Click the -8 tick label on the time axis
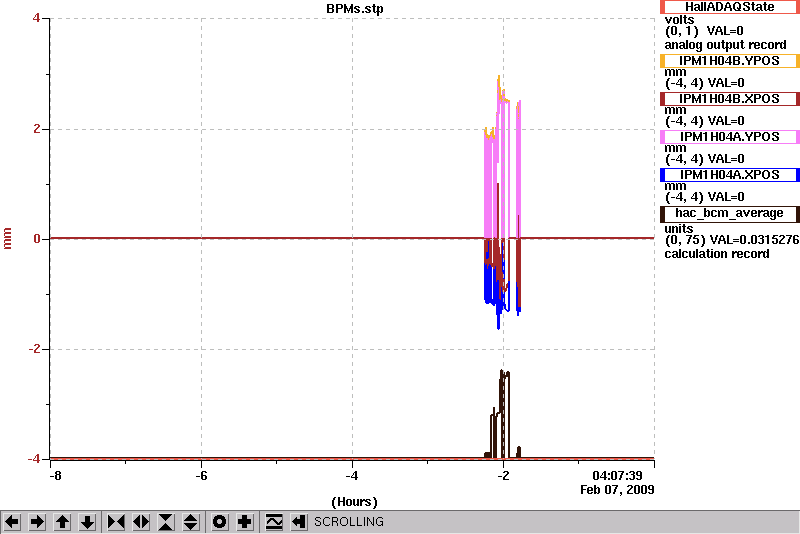This screenshot has width=800, height=534. coord(55,476)
